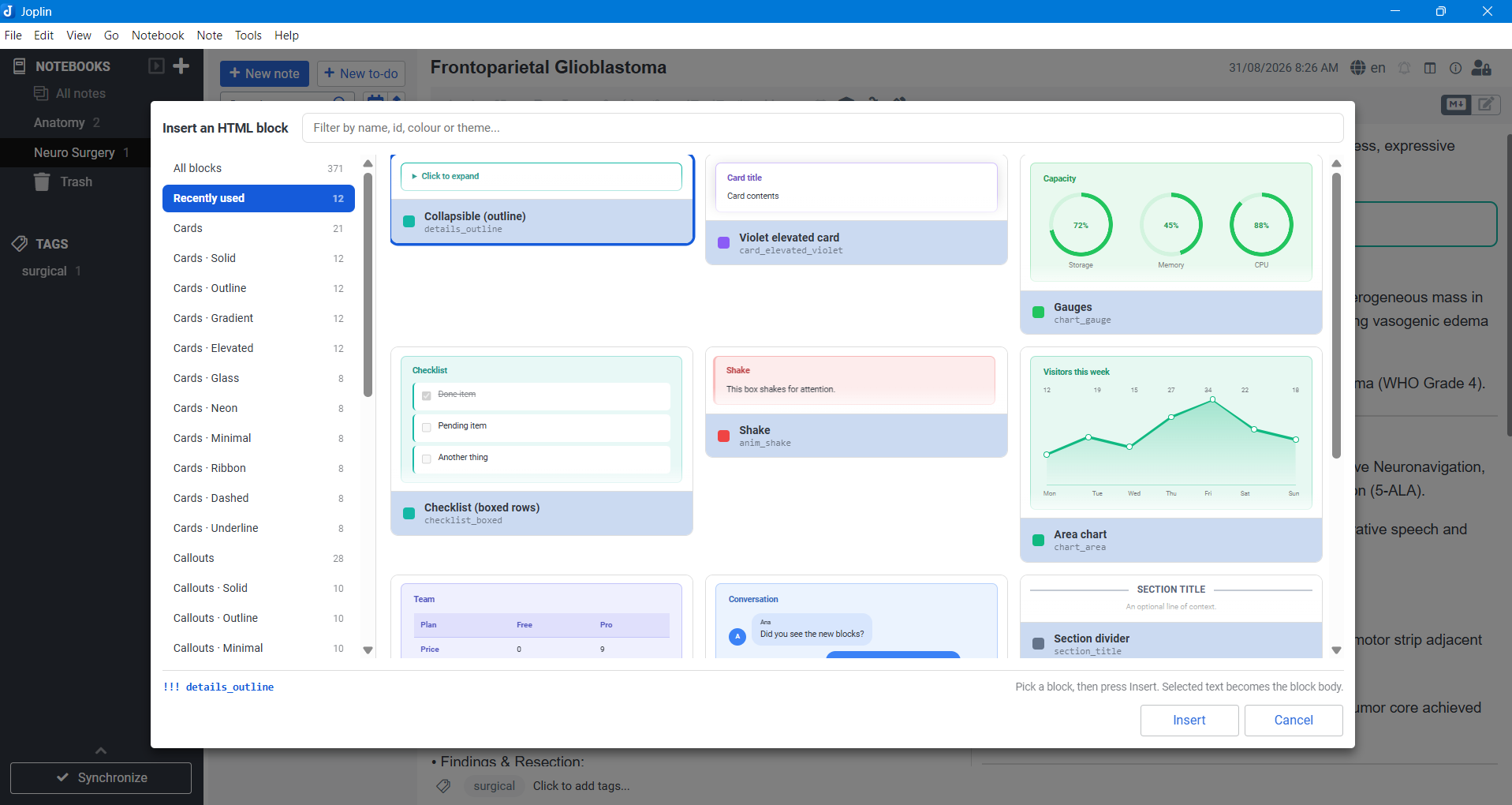Screen dimensions: 1512x805
Task: Select the Cards category with 21 blocks
Action: 259,228
